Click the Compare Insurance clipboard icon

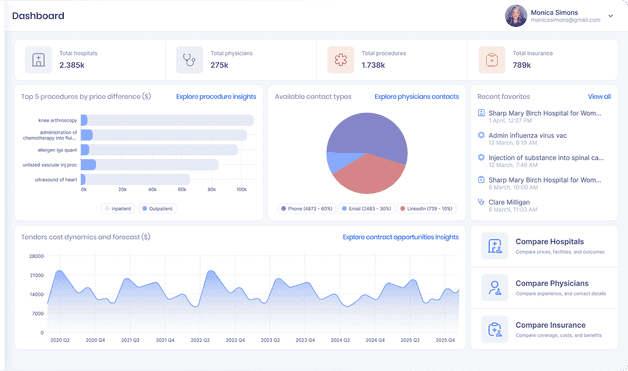click(495, 329)
